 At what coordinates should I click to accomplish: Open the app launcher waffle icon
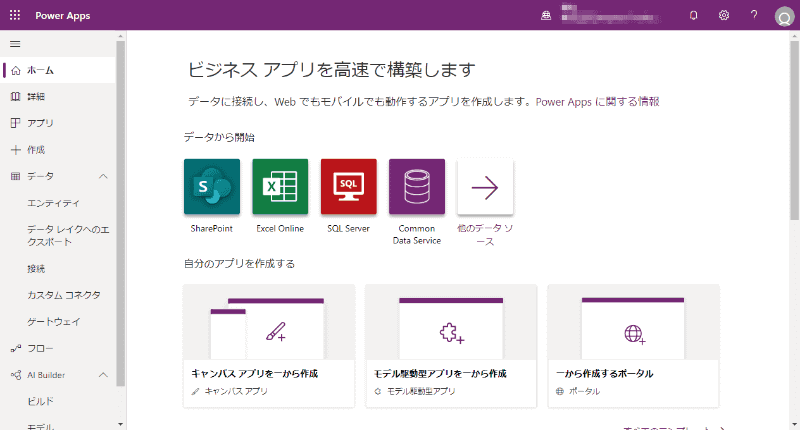(15, 15)
